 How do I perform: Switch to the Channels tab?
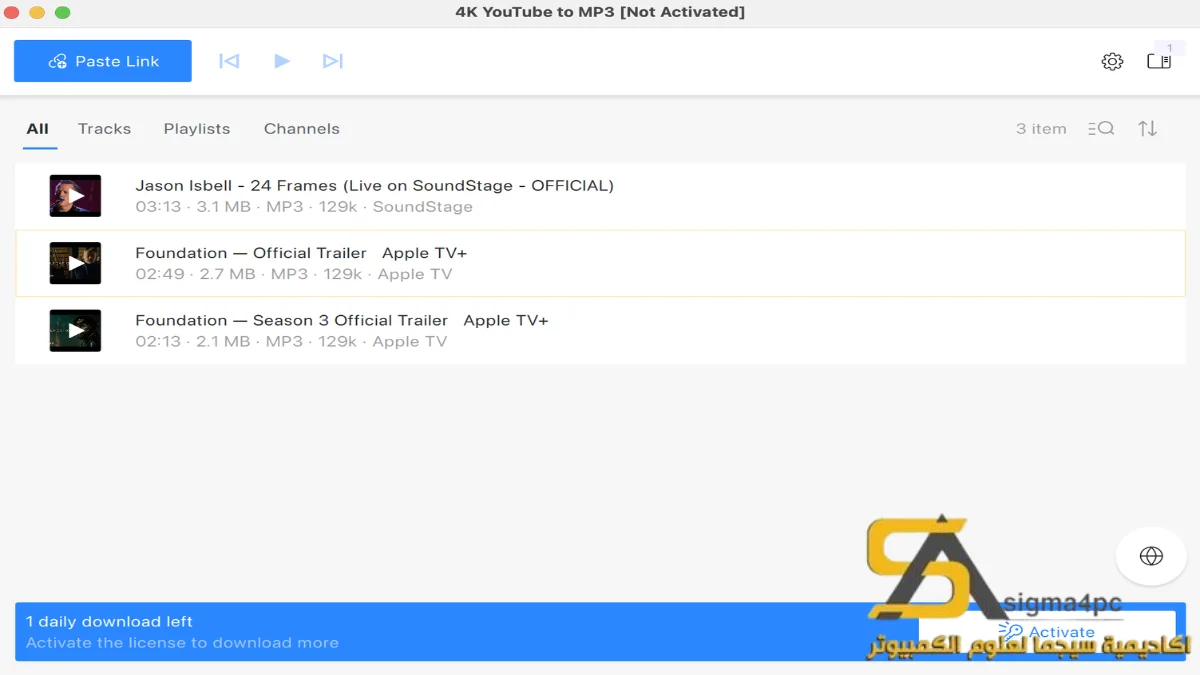(302, 128)
